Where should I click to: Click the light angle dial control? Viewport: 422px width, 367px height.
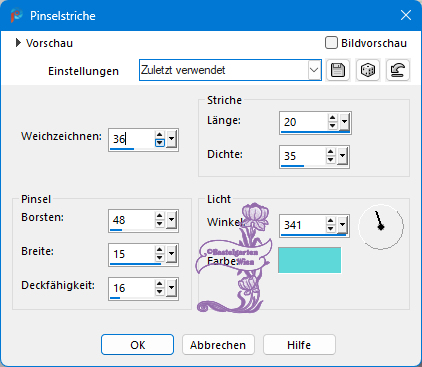(x=381, y=226)
